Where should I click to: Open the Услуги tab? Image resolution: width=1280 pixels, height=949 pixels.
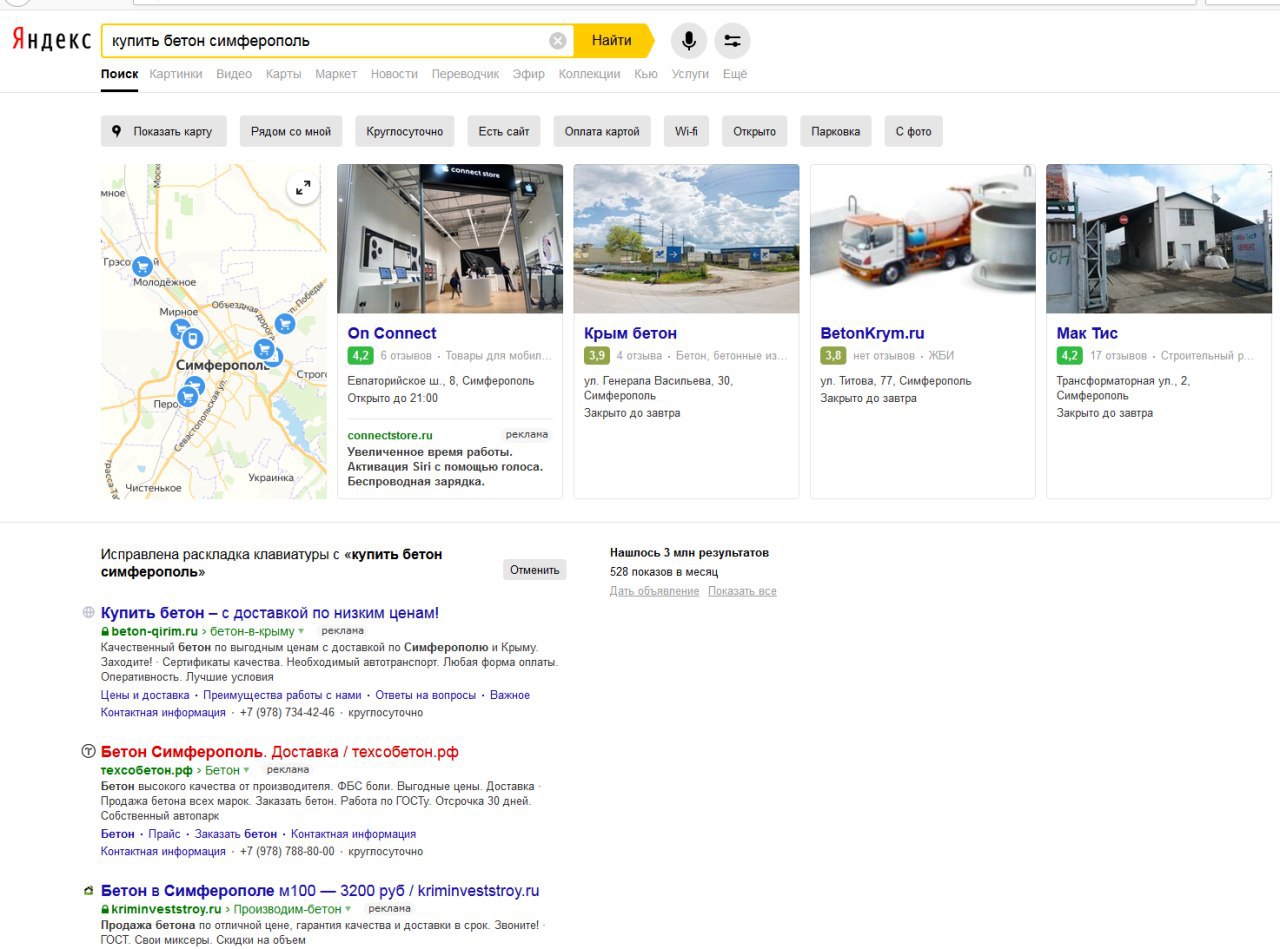[690, 74]
